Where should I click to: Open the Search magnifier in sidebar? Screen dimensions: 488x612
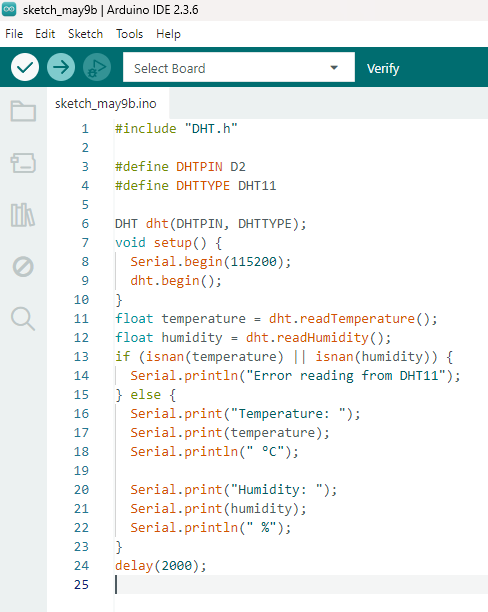point(23,319)
